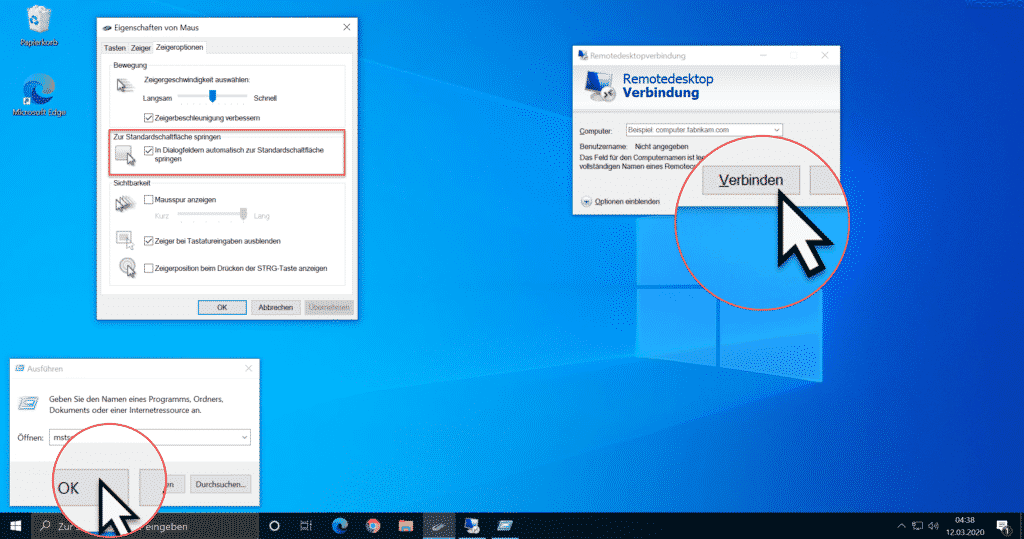Click Übernehmen in mouse properties
Screen dimensions: 1024x539
pyautogui.click(x=329, y=307)
